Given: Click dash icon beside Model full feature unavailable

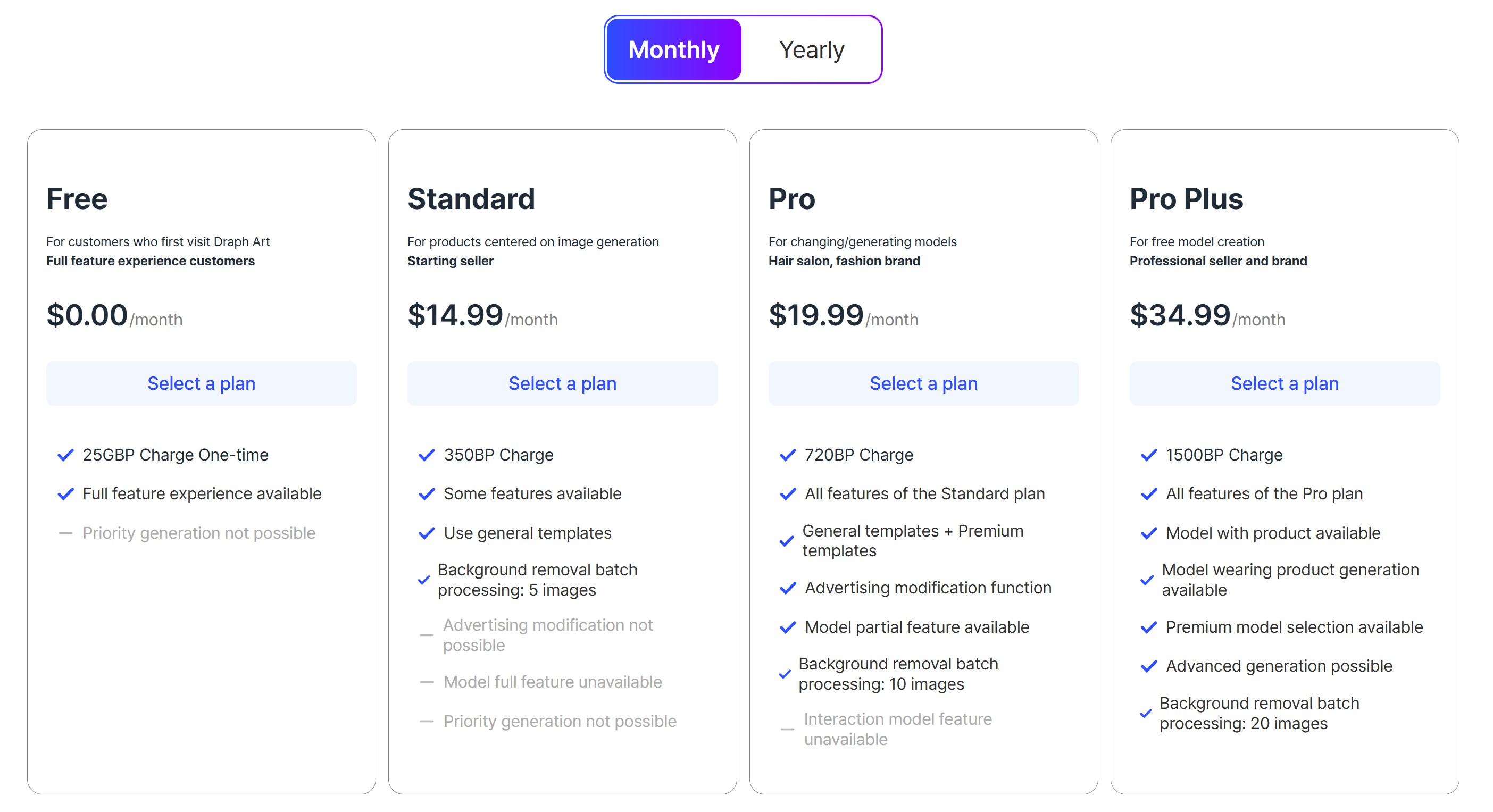Looking at the screenshot, I should tap(427, 682).
